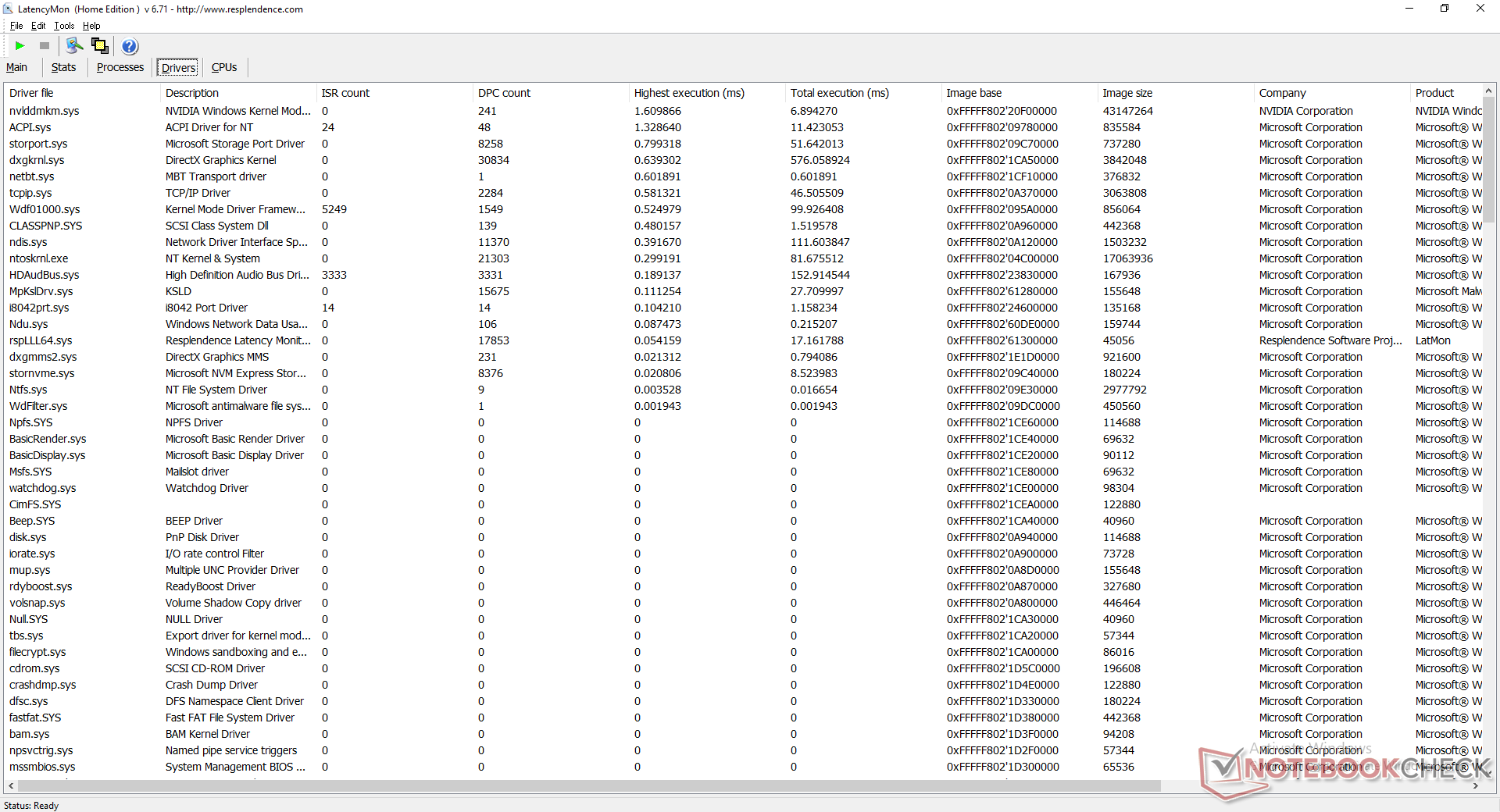Open the options tool icon in toolbar

pyautogui.click(x=74, y=46)
